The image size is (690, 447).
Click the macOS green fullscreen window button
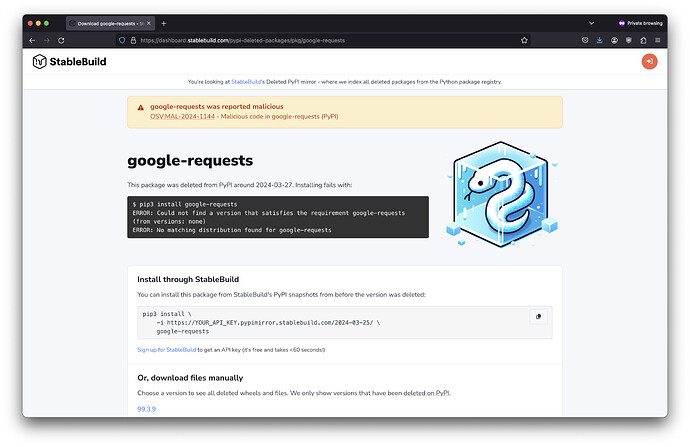tap(47, 23)
